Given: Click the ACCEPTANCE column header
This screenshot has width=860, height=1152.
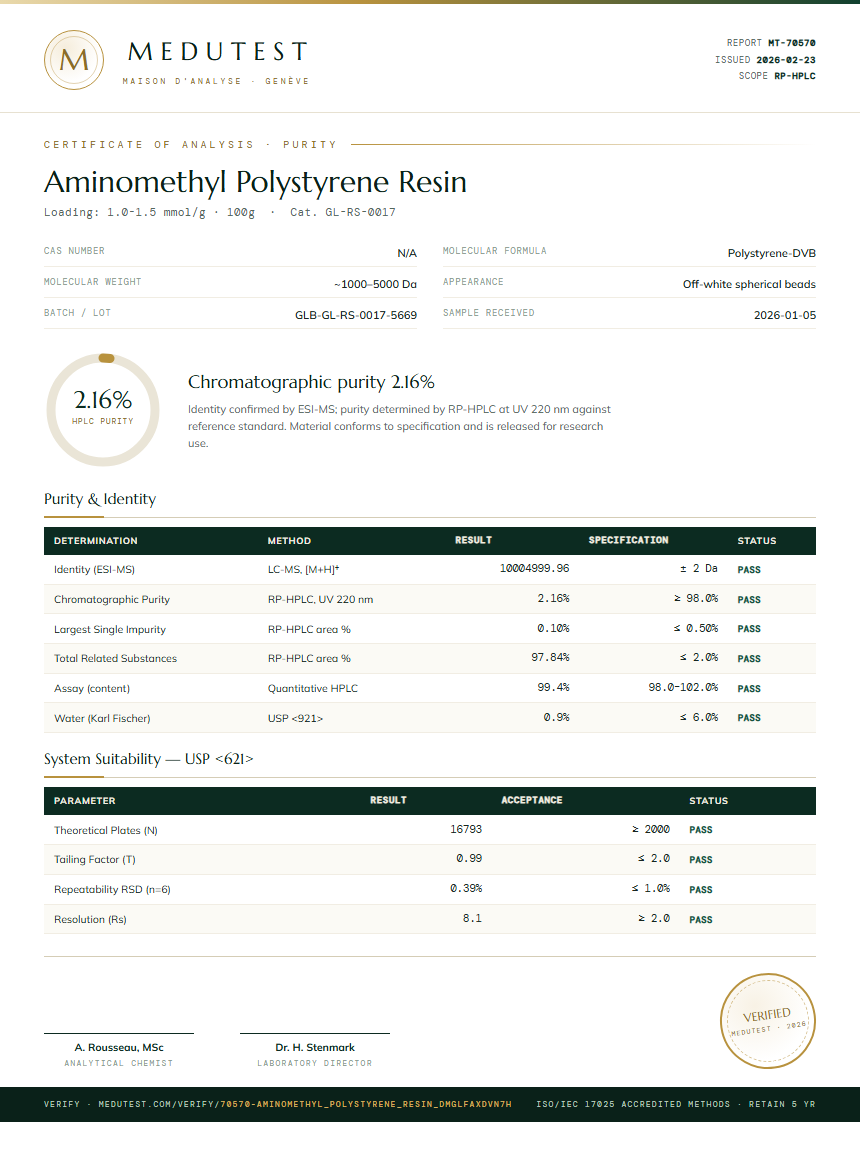Looking at the screenshot, I should tap(532, 800).
